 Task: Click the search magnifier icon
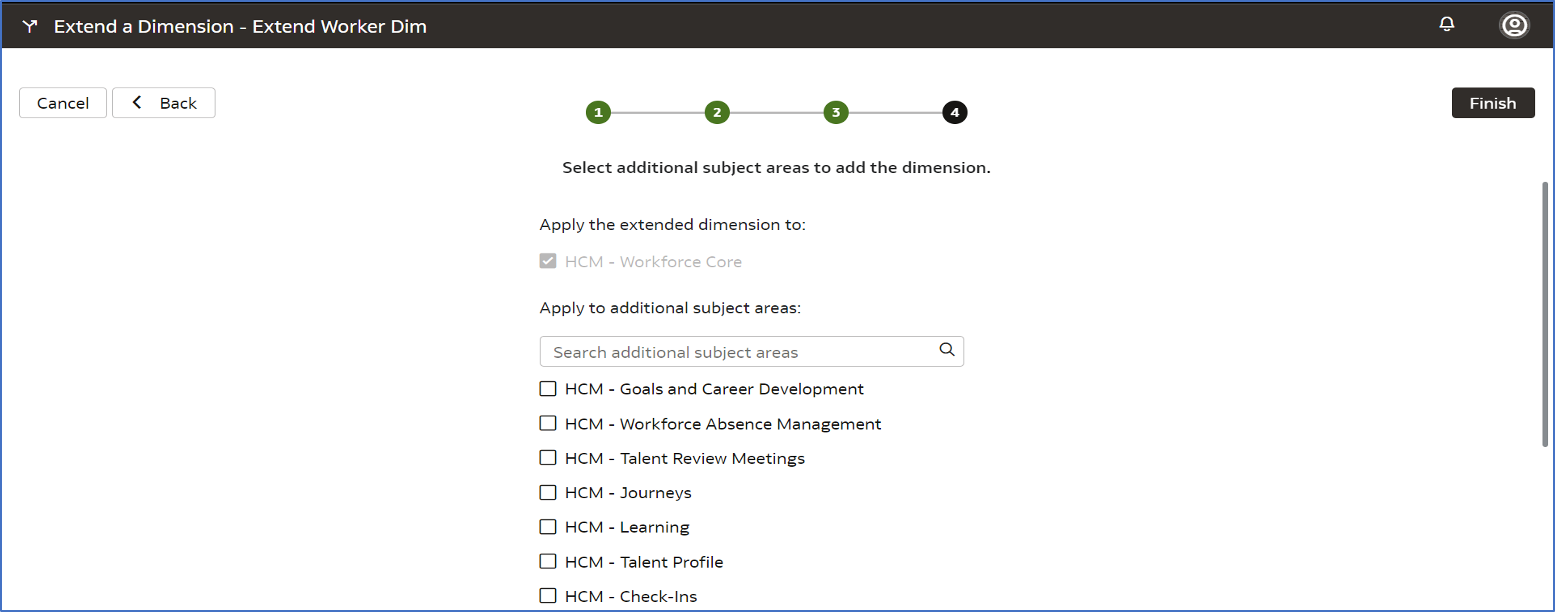tap(946, 350)
